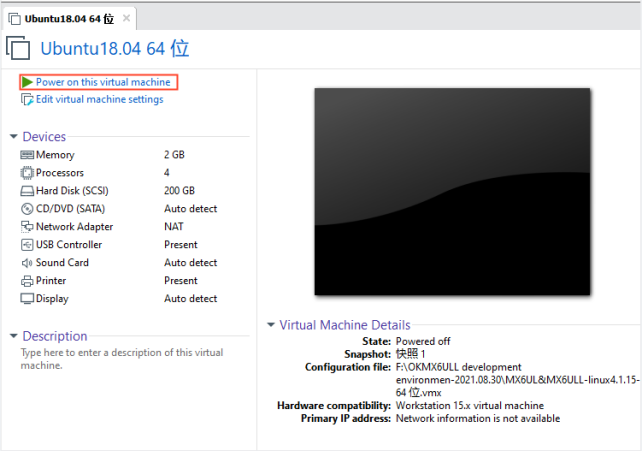Select the Display monitor icon
The width and height of the screenshot is (643, 451).
pyautogui.click(x=28, y=299)
